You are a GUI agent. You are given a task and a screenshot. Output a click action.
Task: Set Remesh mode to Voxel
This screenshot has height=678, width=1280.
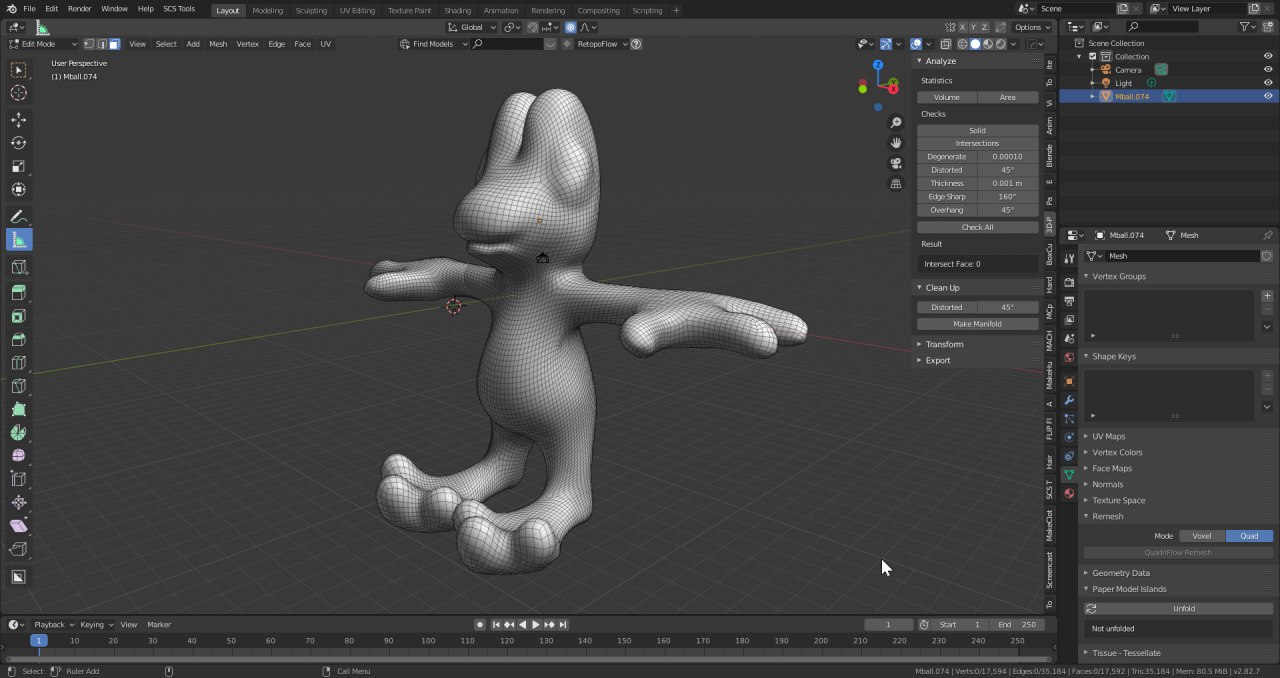(1201, 536)
